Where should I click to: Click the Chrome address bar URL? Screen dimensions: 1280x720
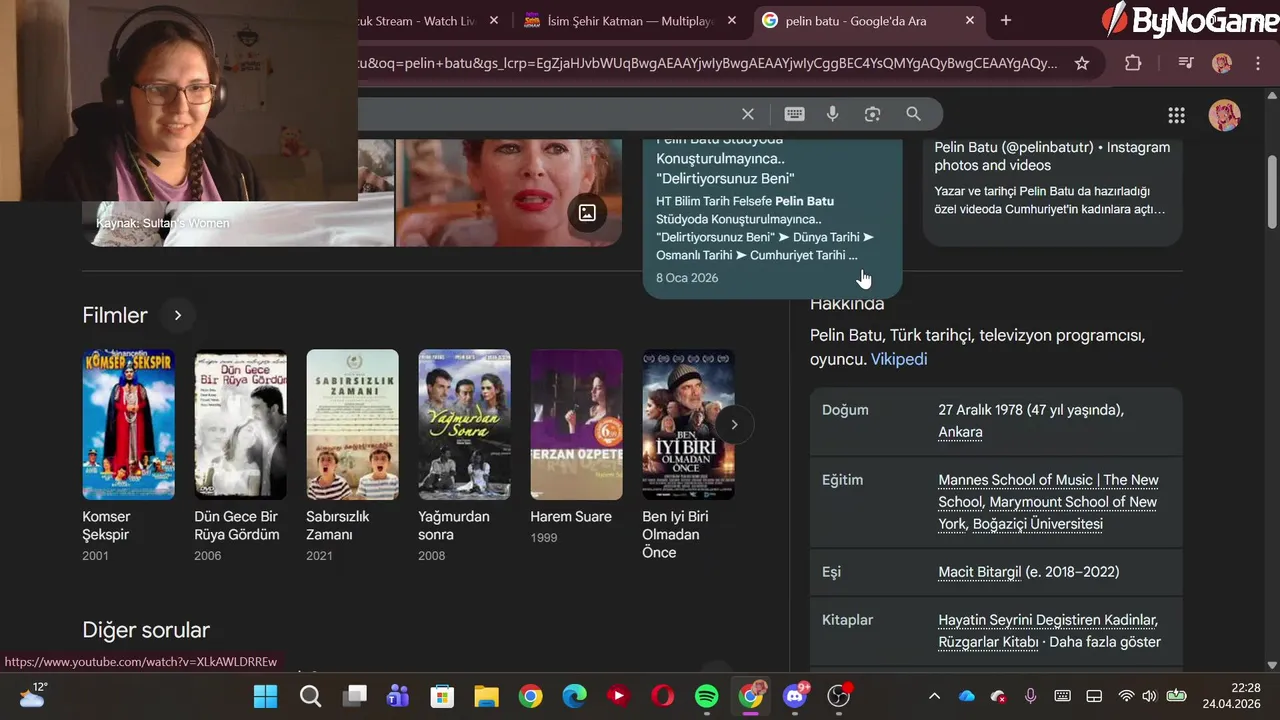pyautogui.click(x=707, y=63)
